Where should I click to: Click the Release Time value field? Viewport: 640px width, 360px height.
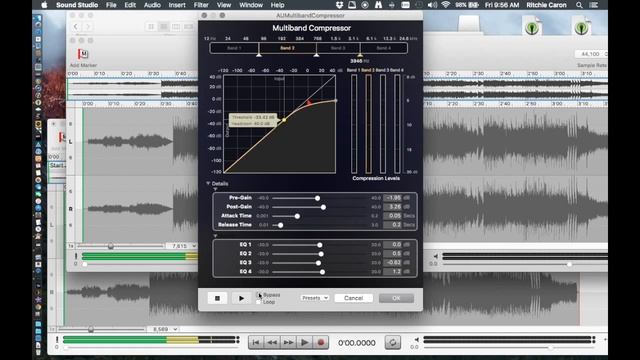[x=393, y=224]
